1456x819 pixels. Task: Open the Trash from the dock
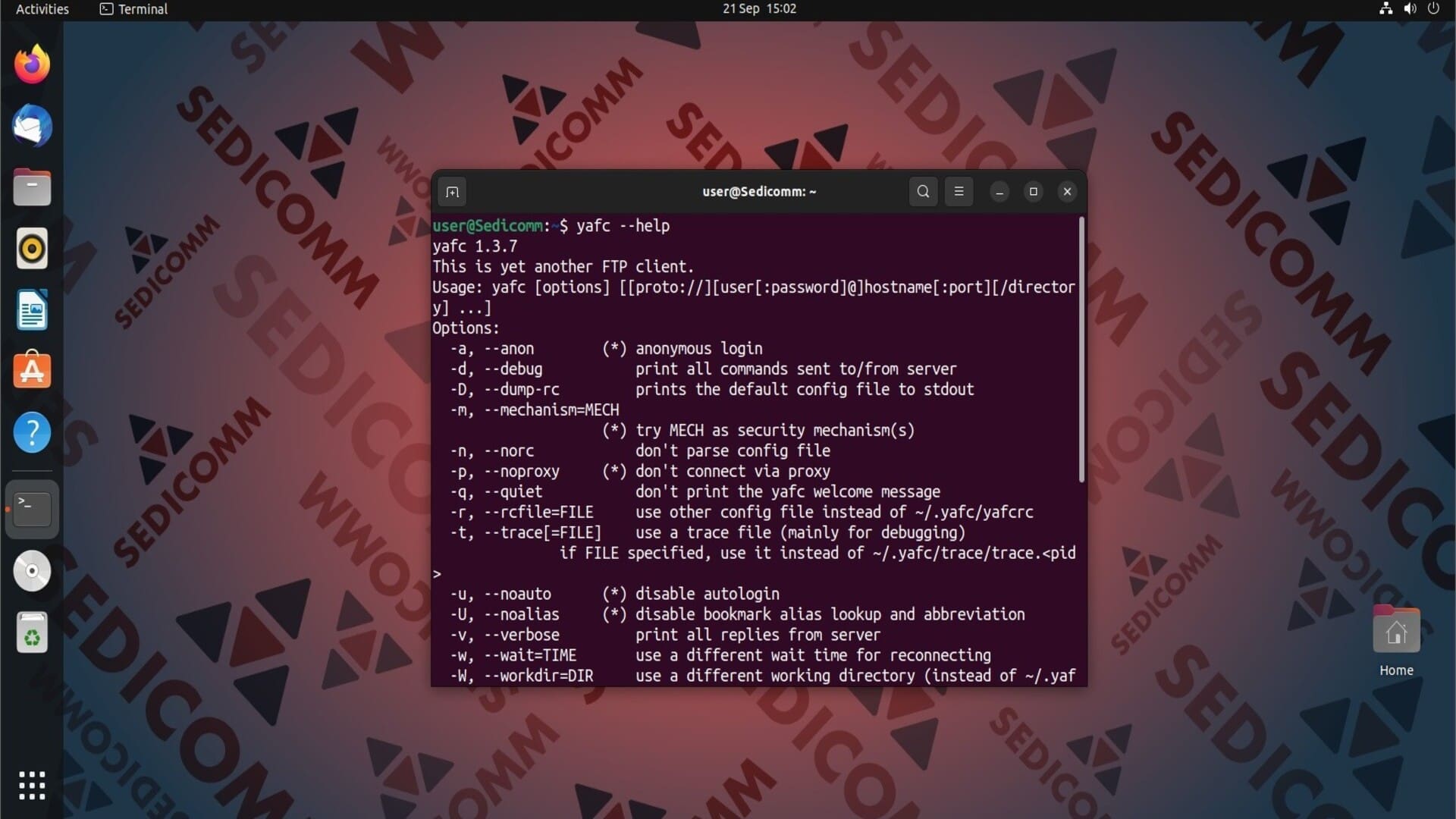tap(32, 632)
